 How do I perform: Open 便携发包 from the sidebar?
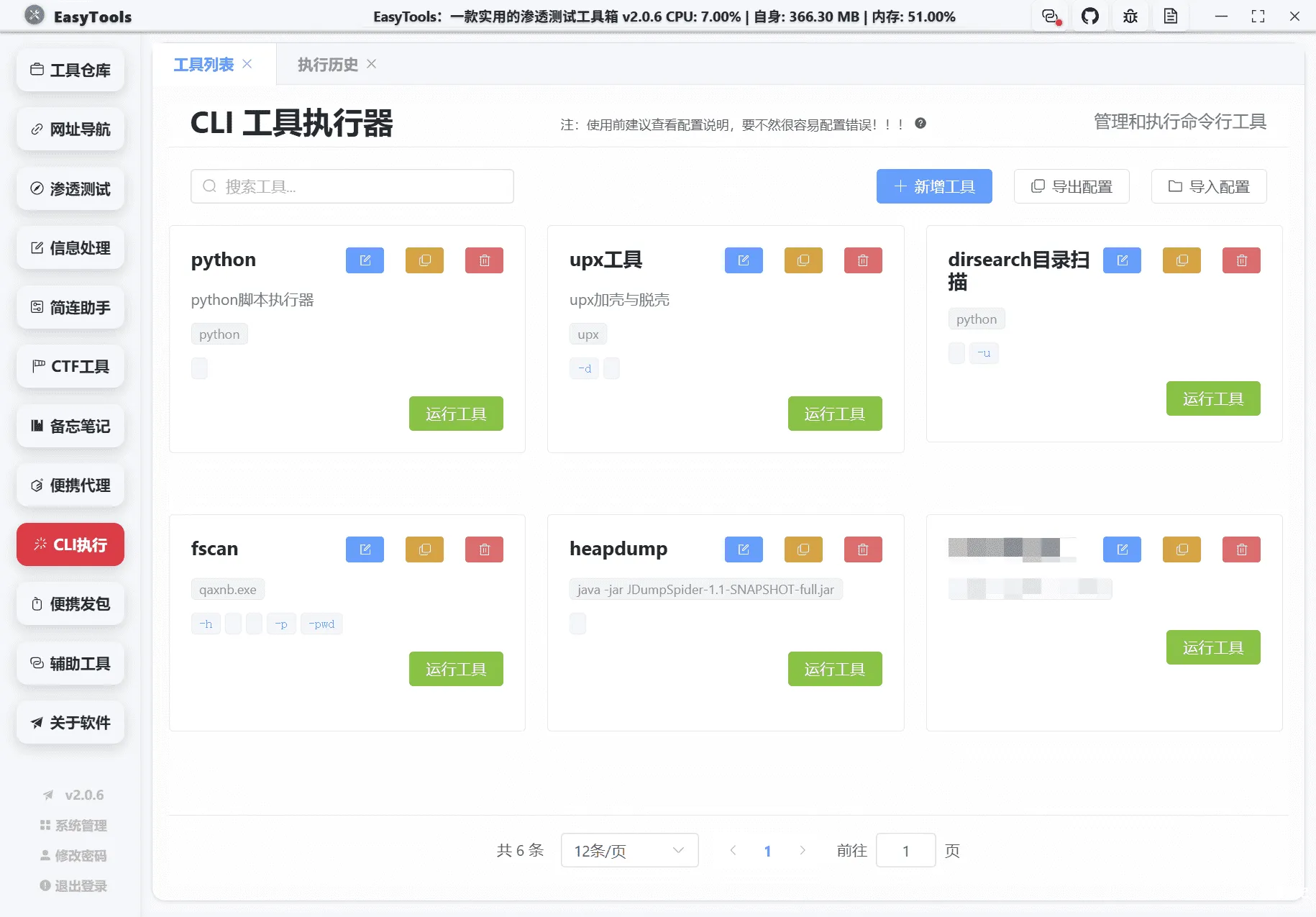(x=70, y=604)
